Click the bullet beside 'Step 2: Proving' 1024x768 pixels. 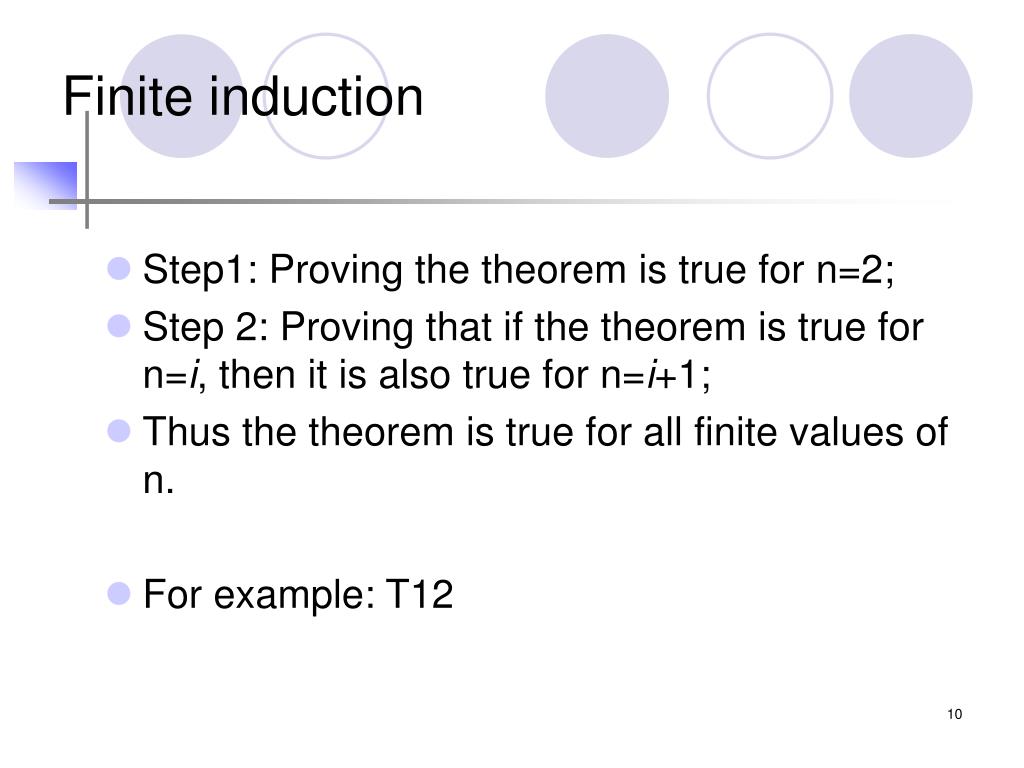pyautogui.click(x=119, y=325)
